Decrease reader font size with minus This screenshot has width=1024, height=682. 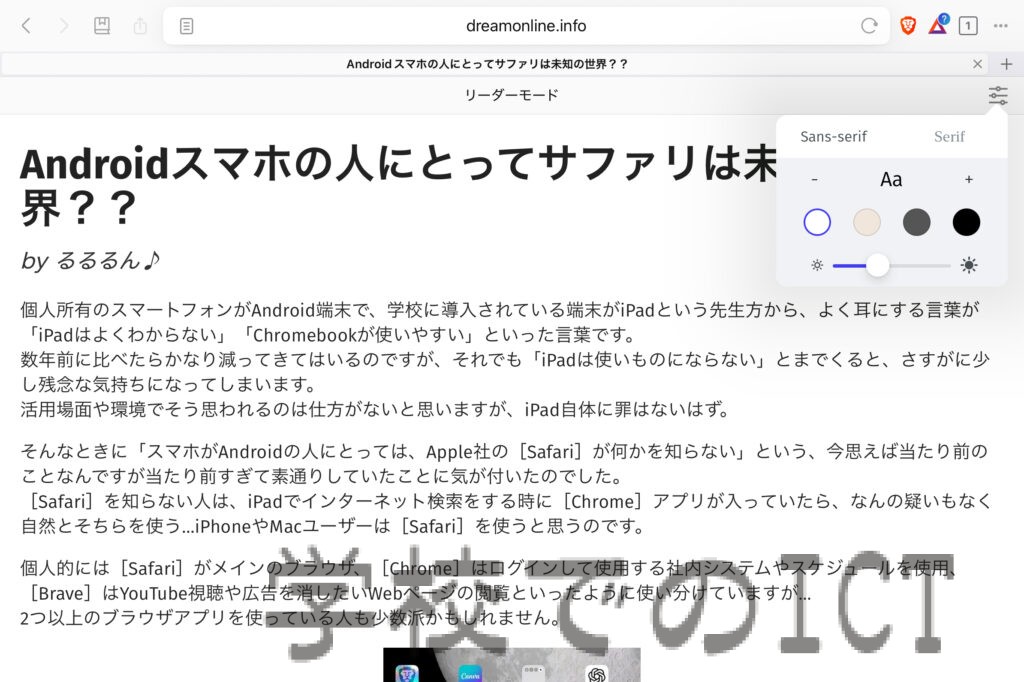(814, 180)
